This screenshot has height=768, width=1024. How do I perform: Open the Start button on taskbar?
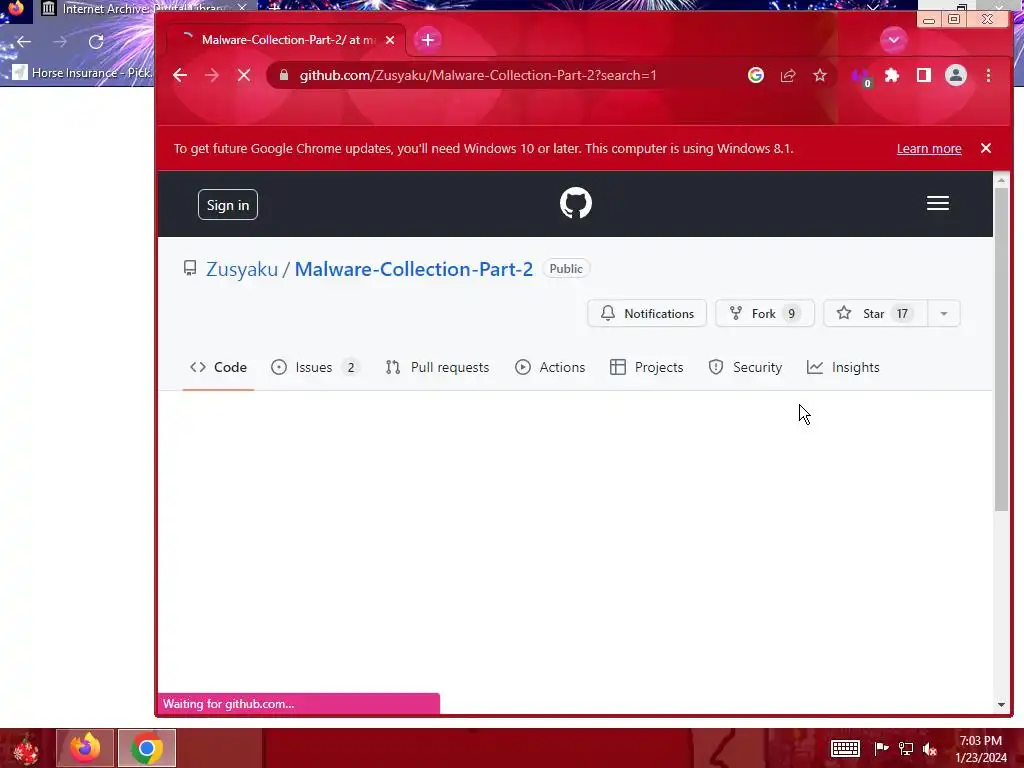[25, 748]
